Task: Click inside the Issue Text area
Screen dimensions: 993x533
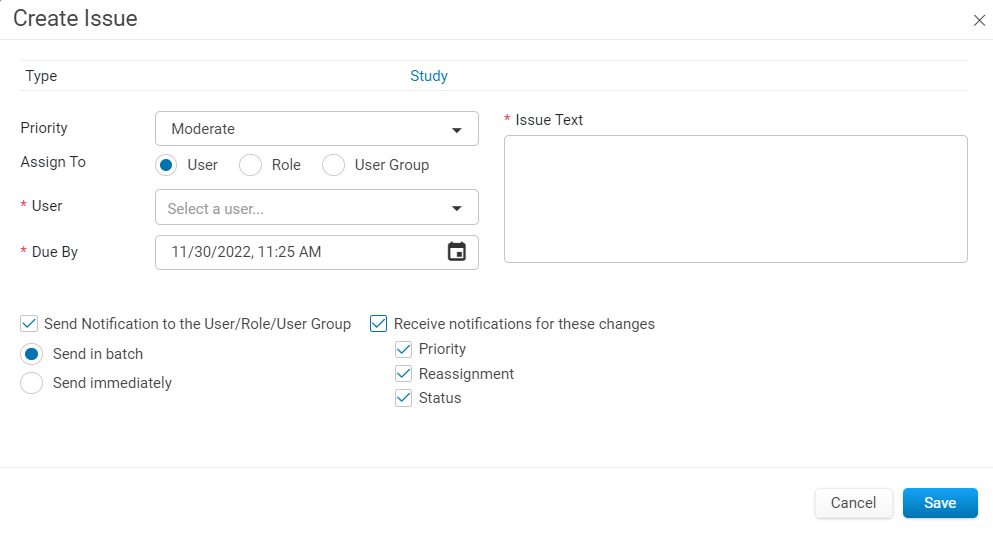Action: point(735,199)
